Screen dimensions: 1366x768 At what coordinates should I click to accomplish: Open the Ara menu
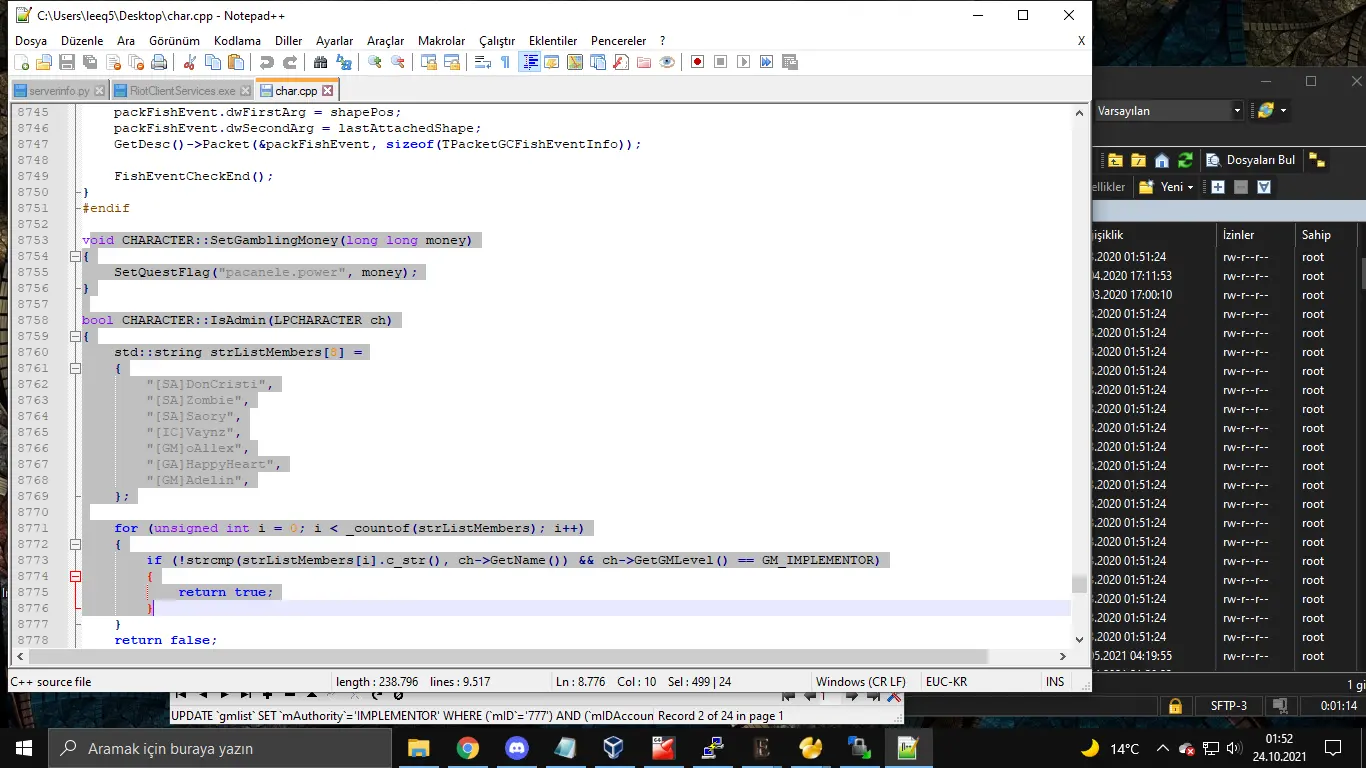(x=126, y=41)
